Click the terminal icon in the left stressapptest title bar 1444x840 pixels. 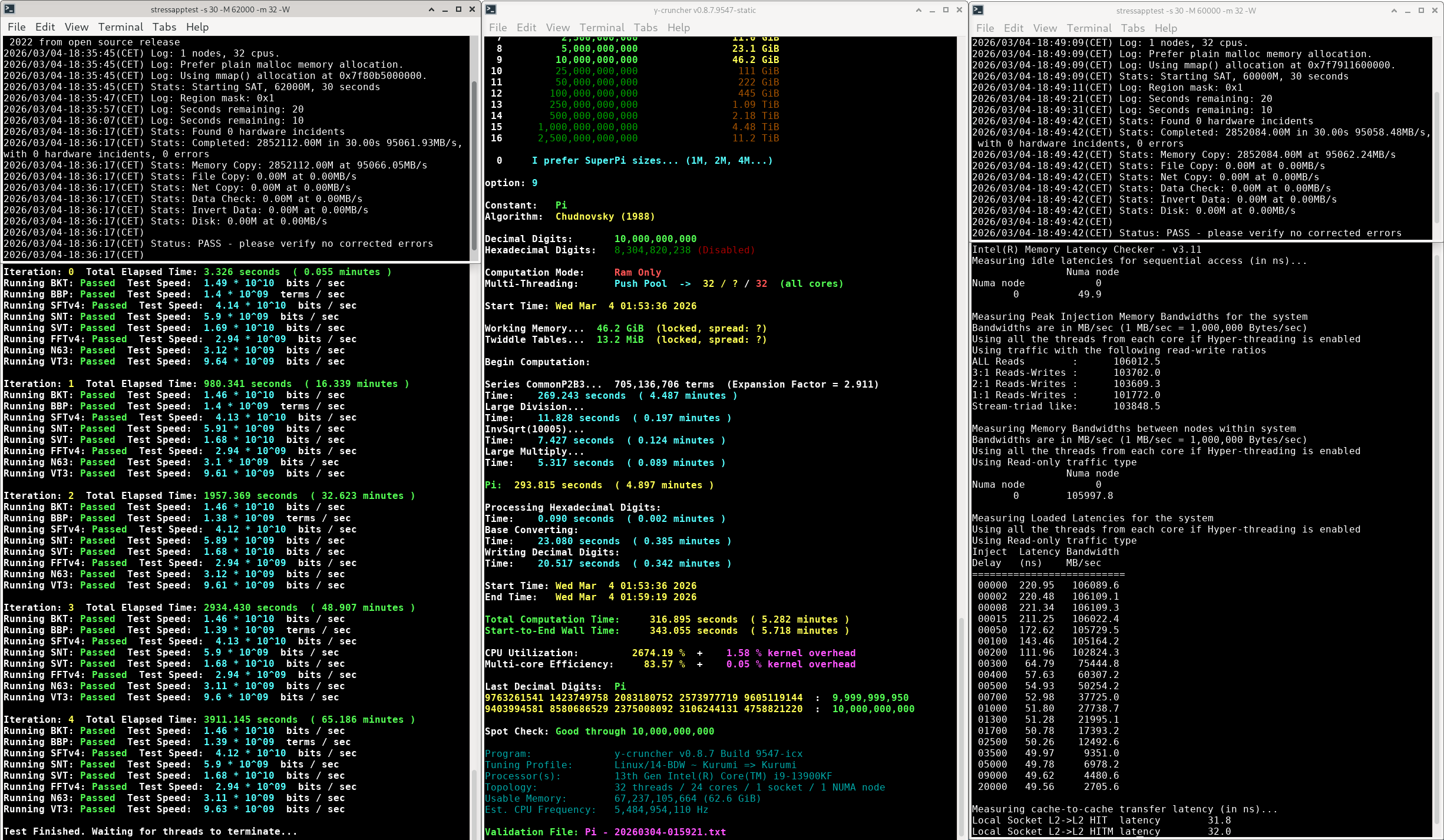coord(9,9)
